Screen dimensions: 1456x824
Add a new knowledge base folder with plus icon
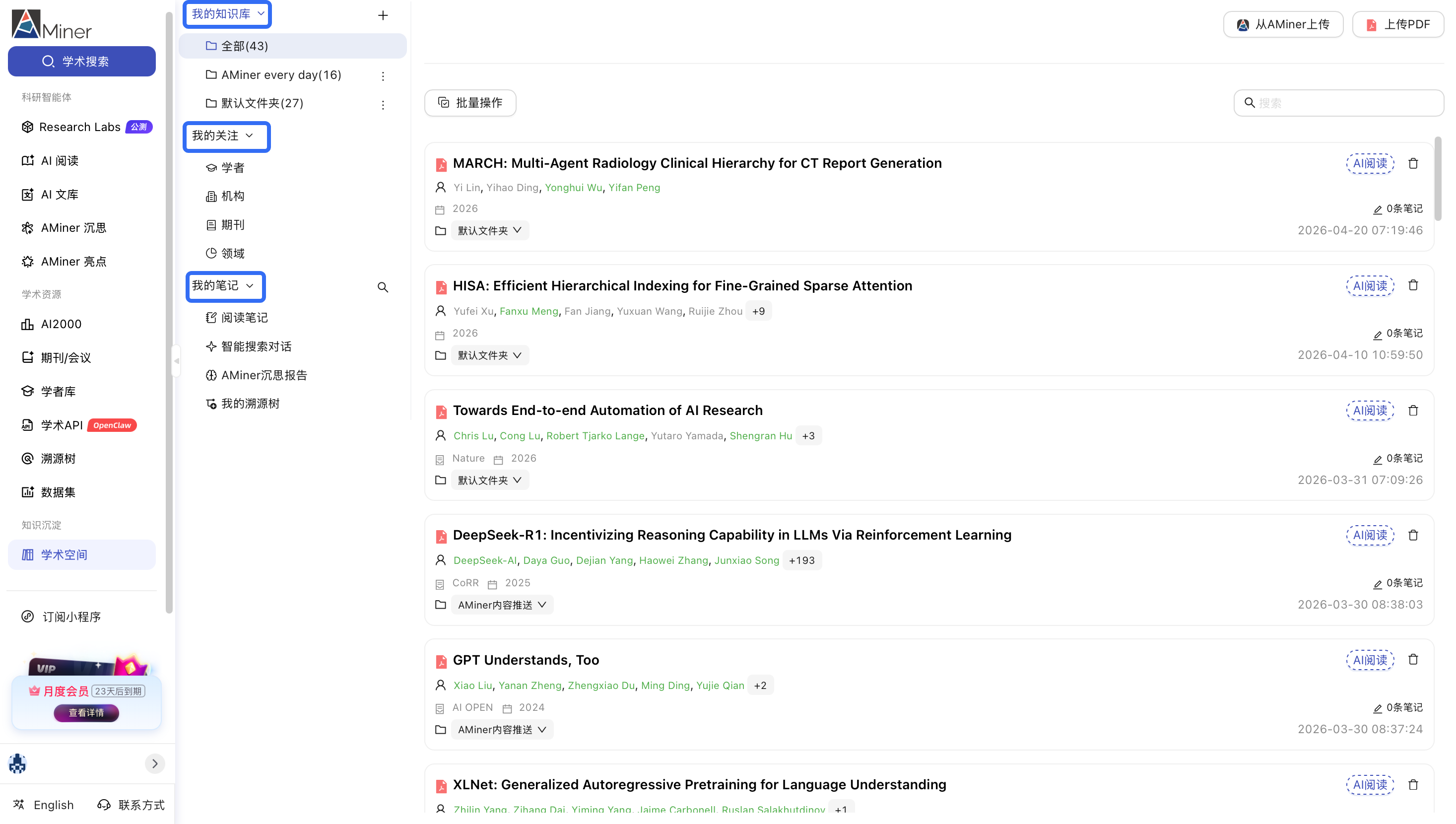[x=383, y=15]
